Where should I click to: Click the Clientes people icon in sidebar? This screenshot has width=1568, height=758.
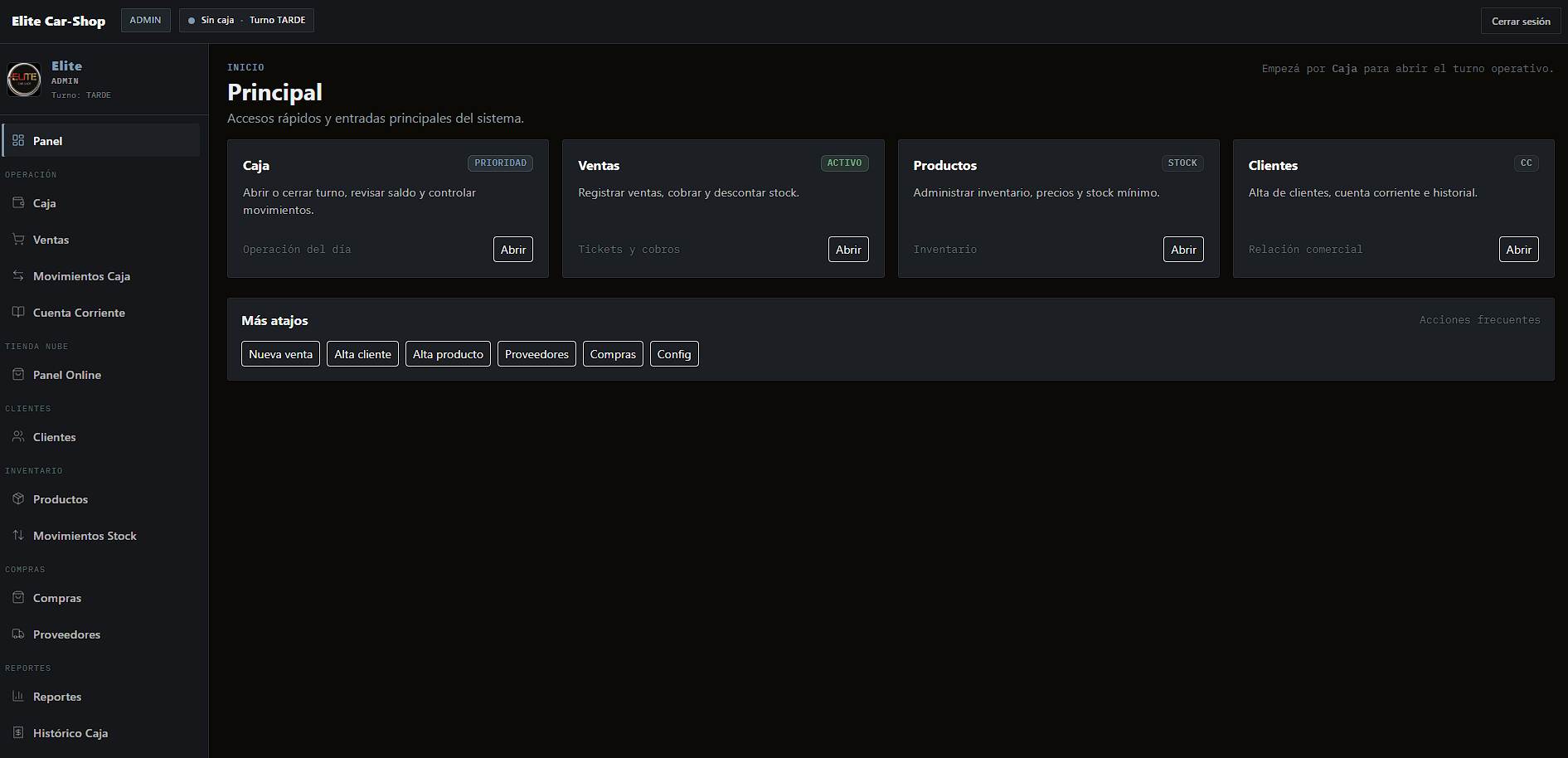[x=18, y=436]
